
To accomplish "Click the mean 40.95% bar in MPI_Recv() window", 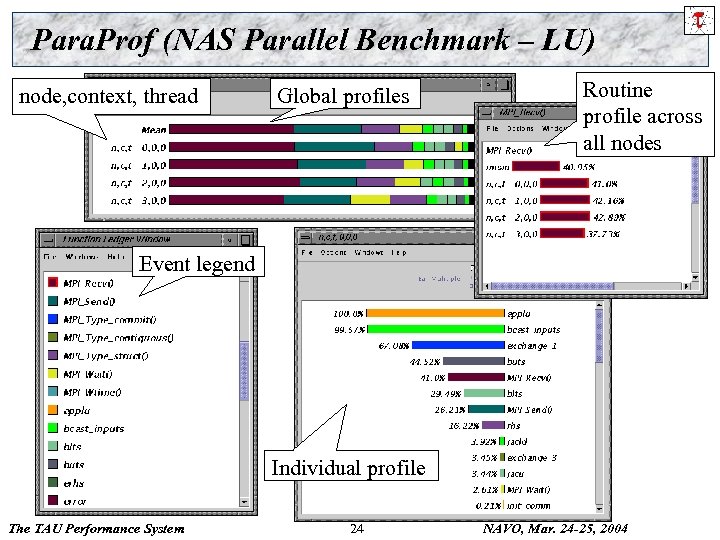I will click(x=535, y=166).
